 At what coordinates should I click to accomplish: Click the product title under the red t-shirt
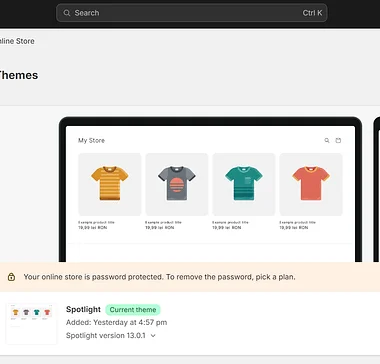[297, 222]
